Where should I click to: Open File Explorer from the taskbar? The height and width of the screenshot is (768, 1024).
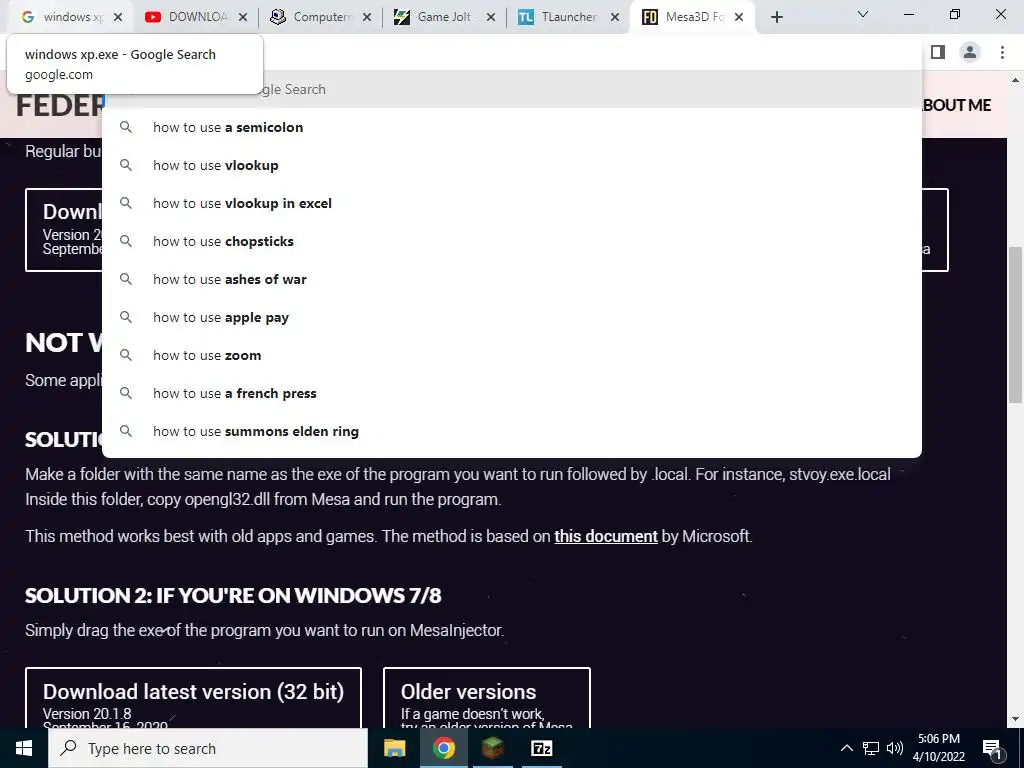[394, 748]
